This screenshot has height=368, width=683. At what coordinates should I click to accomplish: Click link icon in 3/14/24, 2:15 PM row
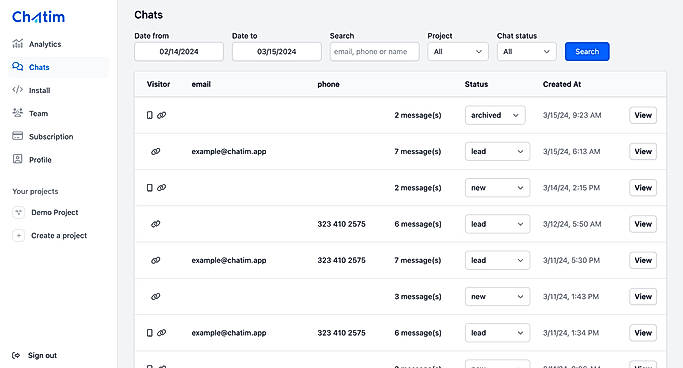click(162, 188)
